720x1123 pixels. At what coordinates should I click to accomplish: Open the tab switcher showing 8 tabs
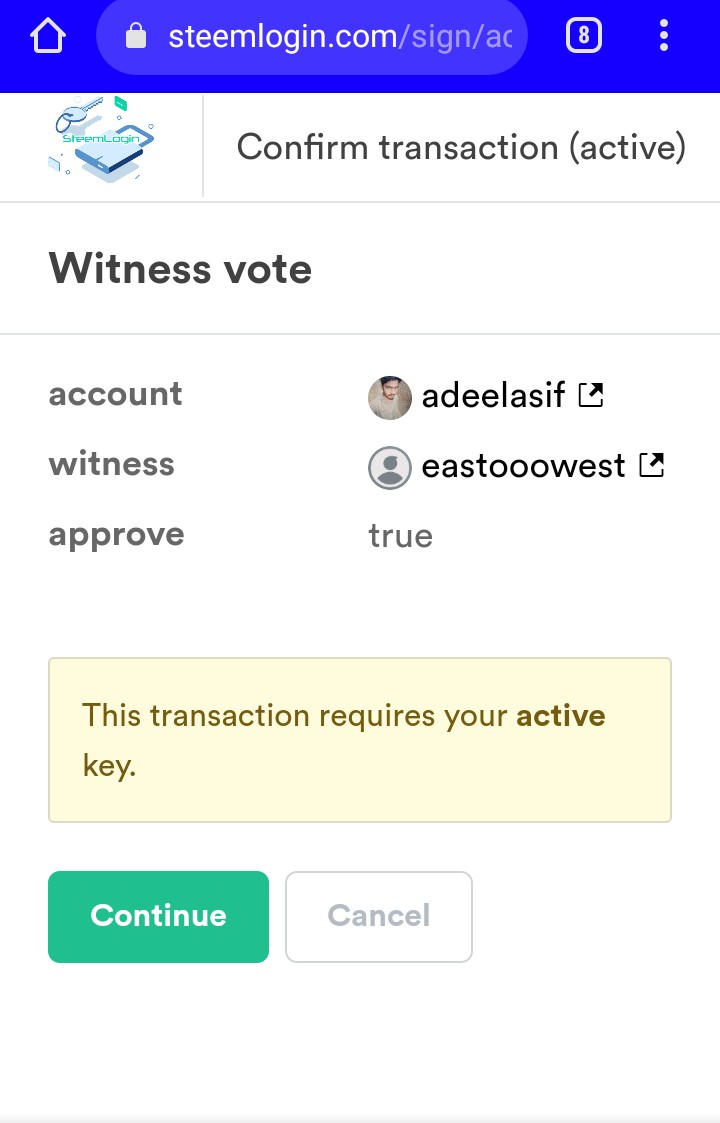point(584,37)
